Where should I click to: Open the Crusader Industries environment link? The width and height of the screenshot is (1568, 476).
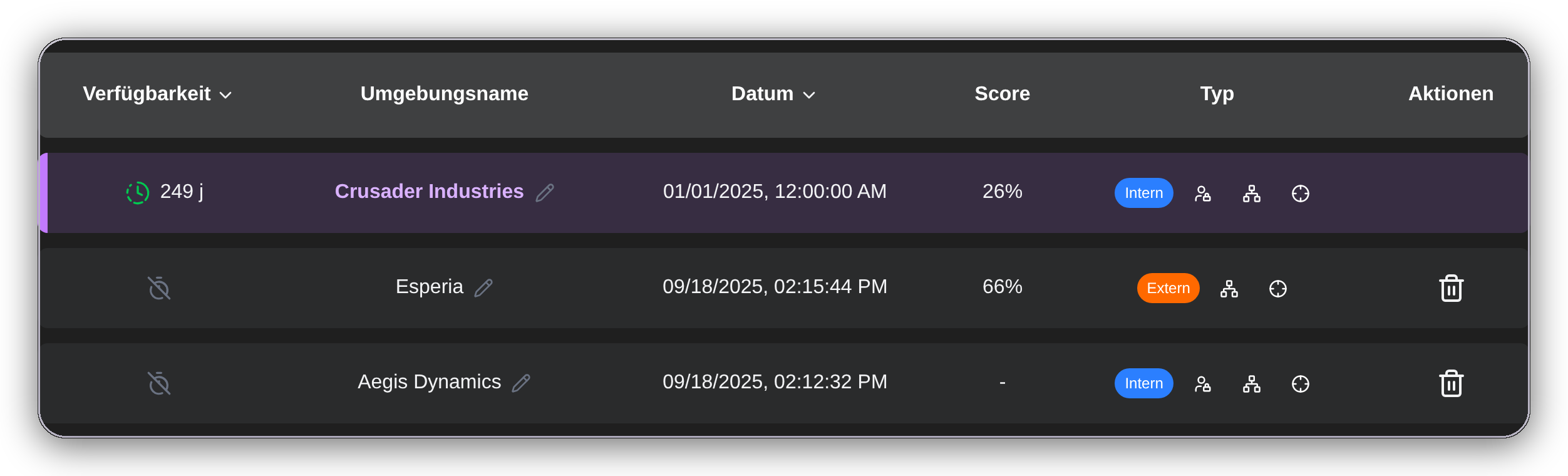pyautogui.click(x=429, y=191)
